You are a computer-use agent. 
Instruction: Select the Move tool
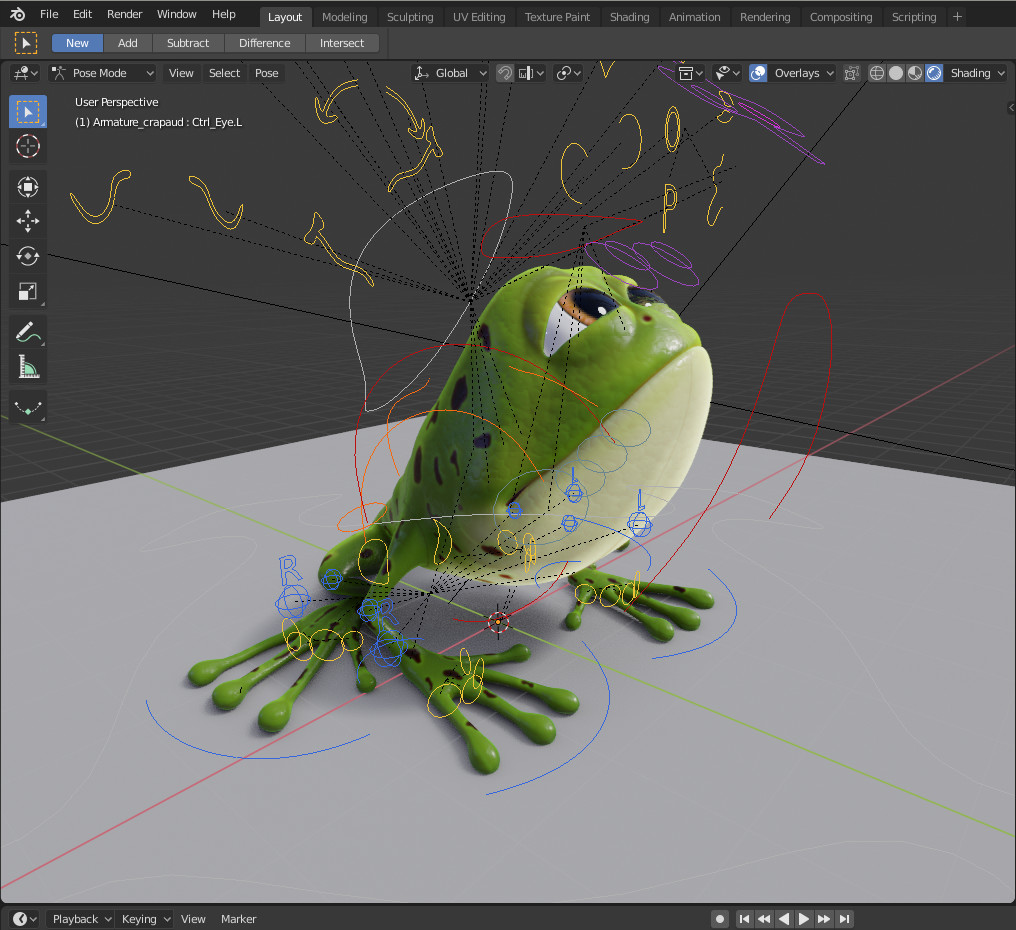27,221
